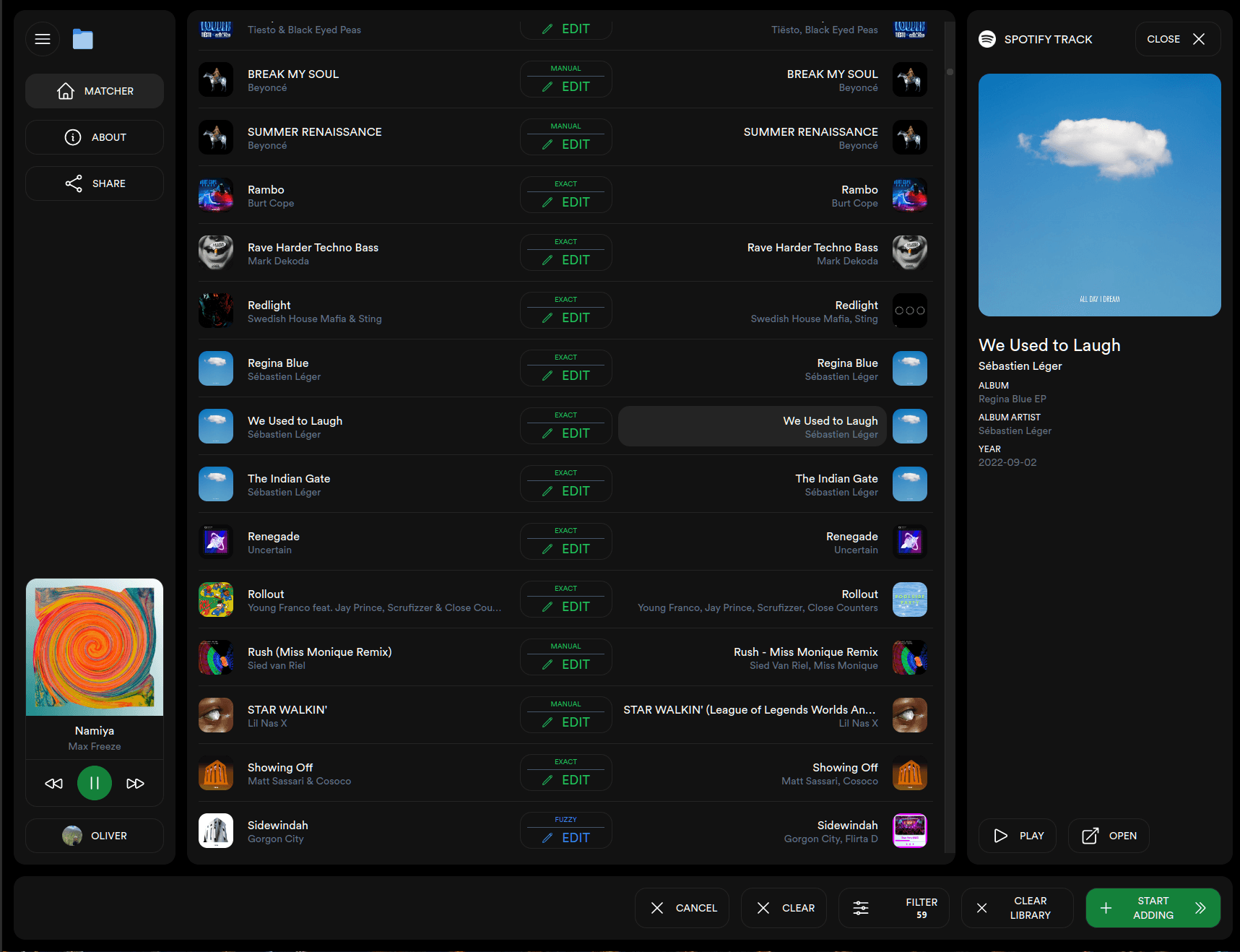Viewport: 1240px width, 952px height.
Task: Click the Regina Blue EP album name
Action: (1013, 399)
